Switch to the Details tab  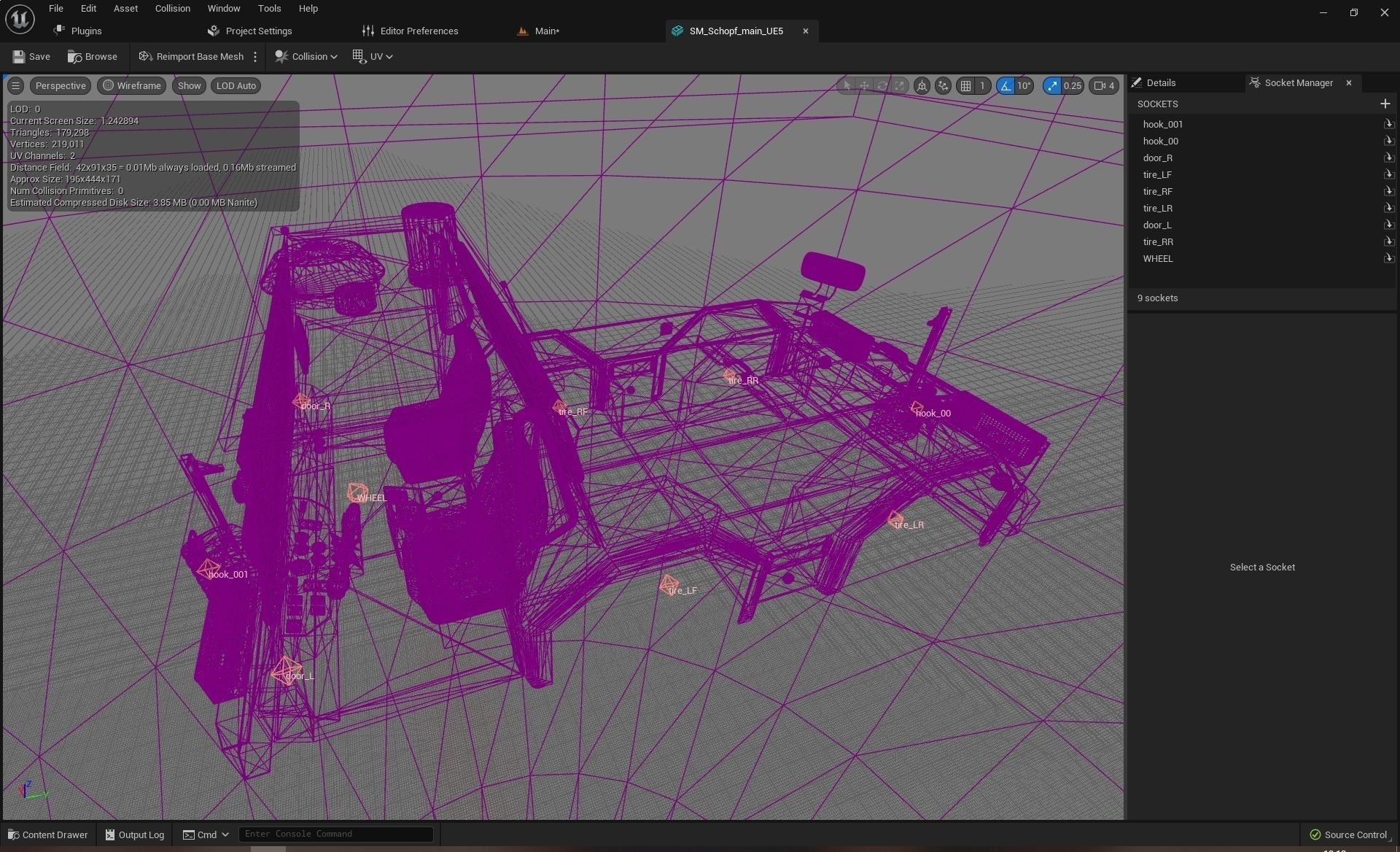(x=1160, y=83)
